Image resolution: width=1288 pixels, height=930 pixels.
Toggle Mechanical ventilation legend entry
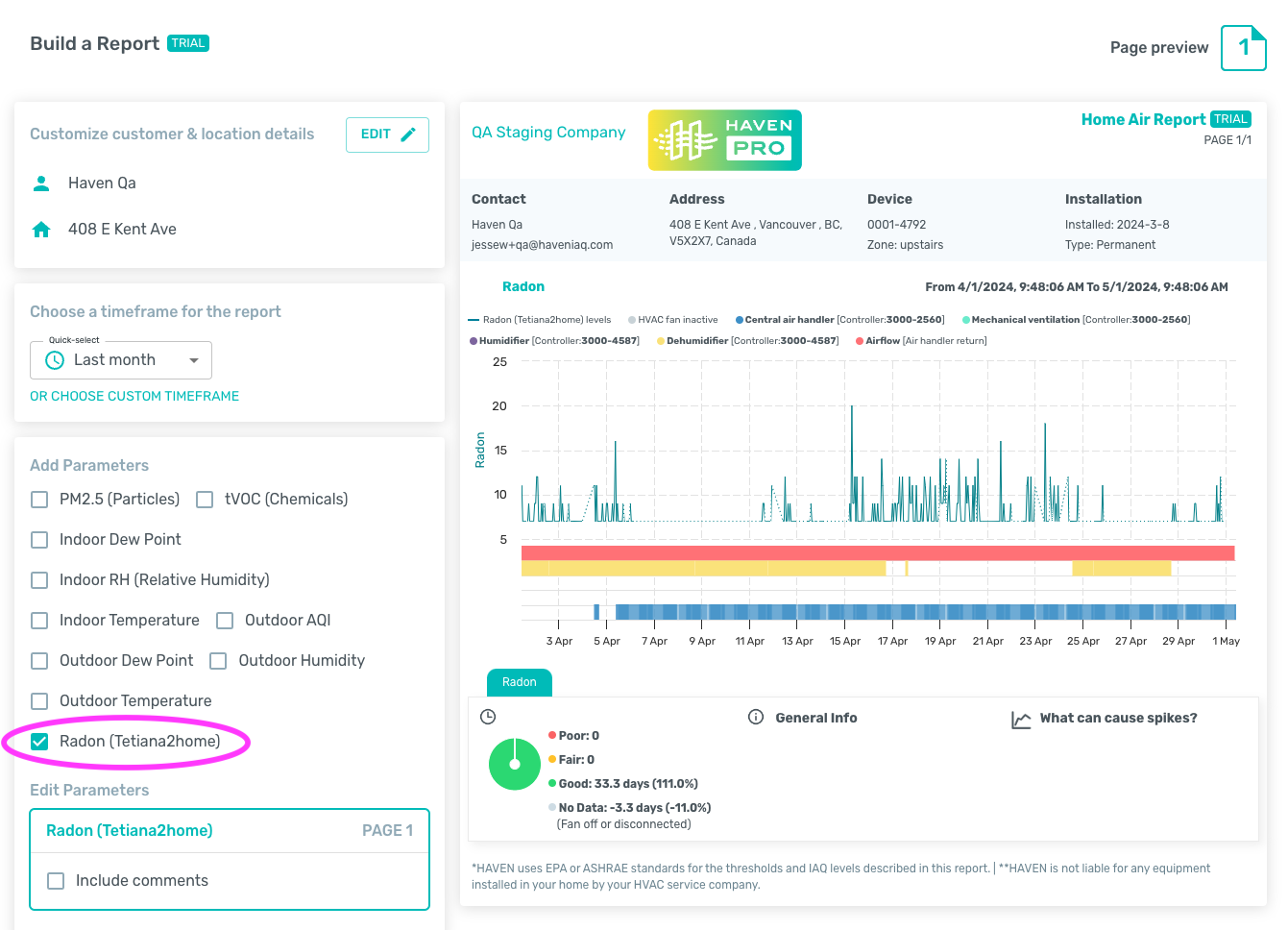tap(1077, 320)
